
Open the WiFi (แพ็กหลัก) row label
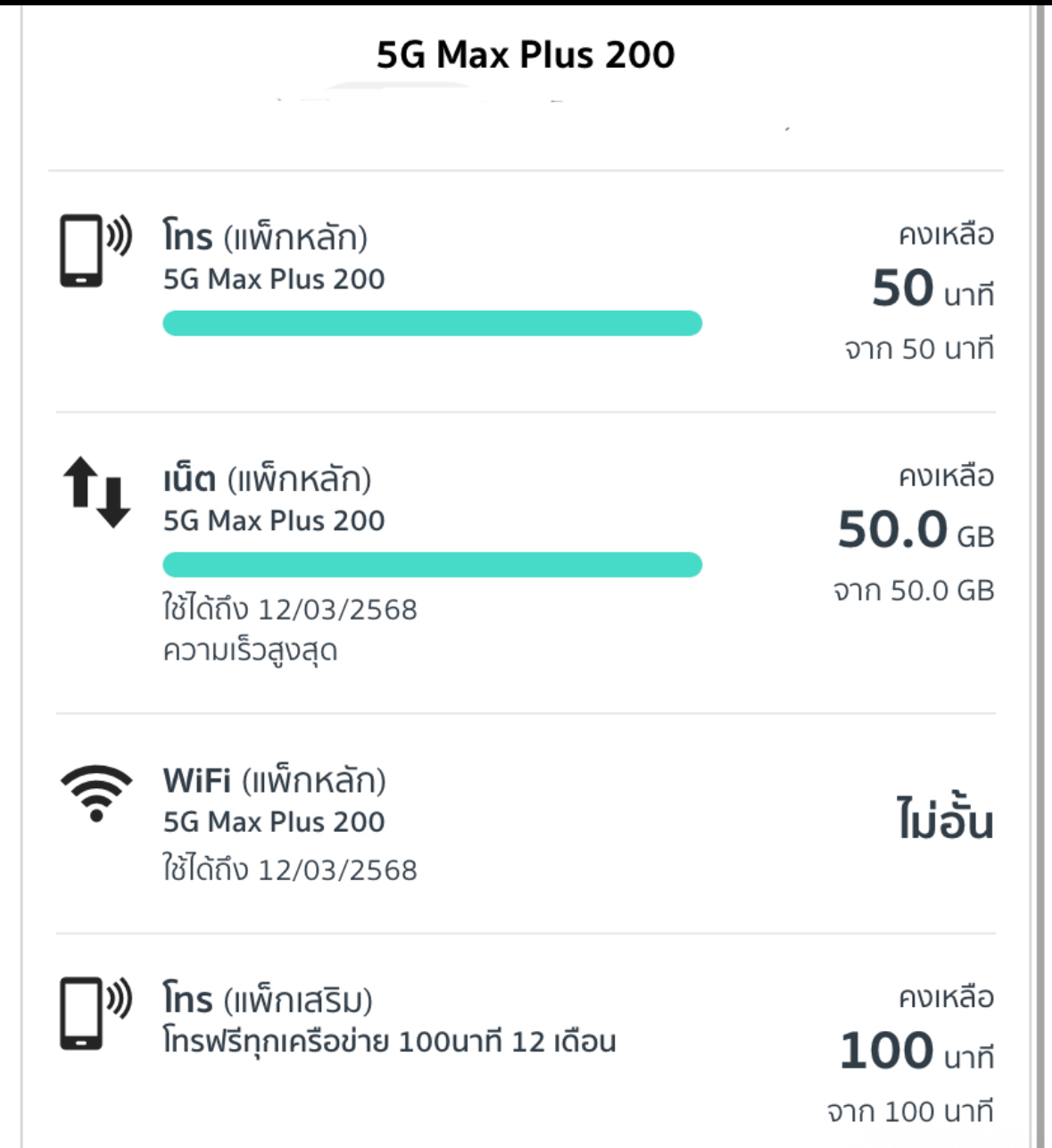tap(274, 781)
